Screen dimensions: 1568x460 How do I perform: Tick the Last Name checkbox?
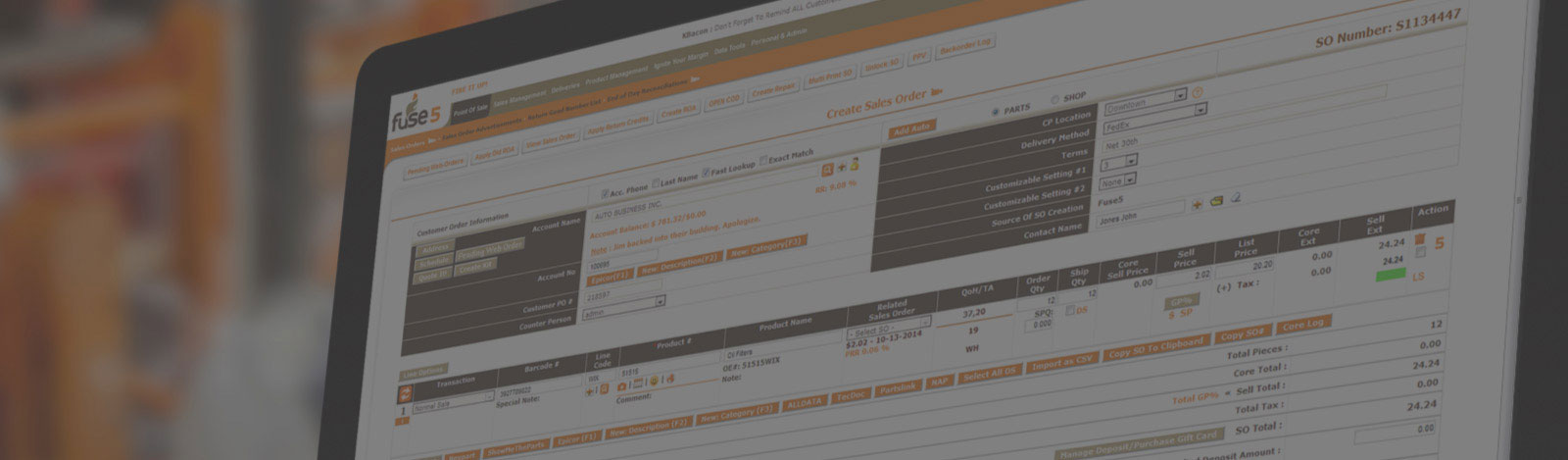tap(656, 183)
